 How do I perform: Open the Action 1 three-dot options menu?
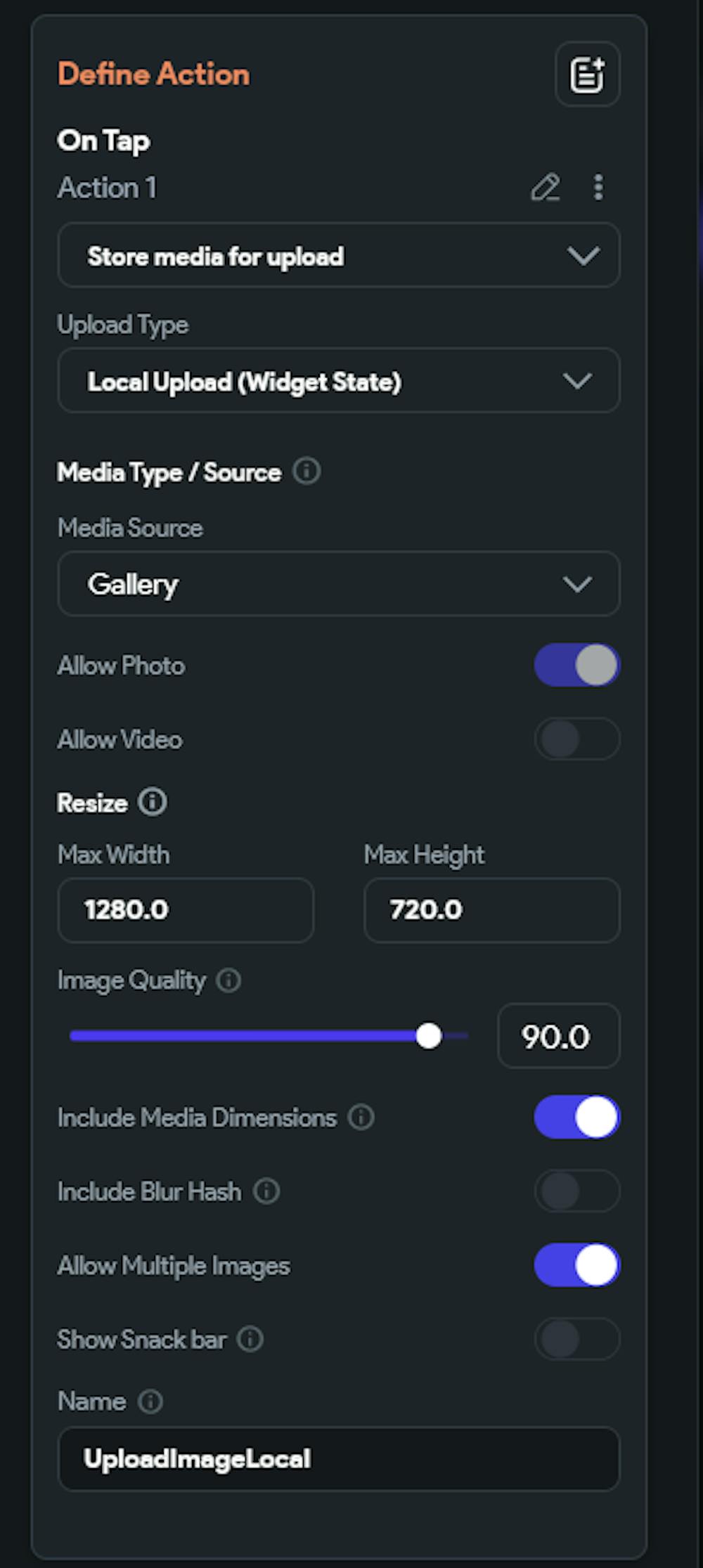(x=598, y=188)
